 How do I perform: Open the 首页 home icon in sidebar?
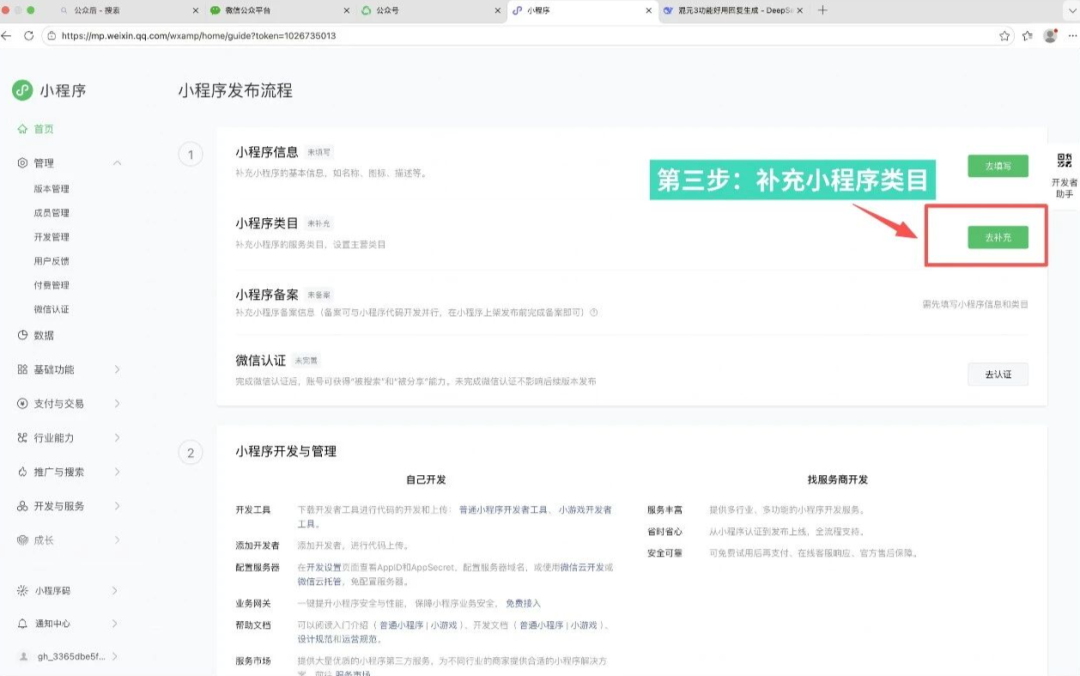click(23, 129)
